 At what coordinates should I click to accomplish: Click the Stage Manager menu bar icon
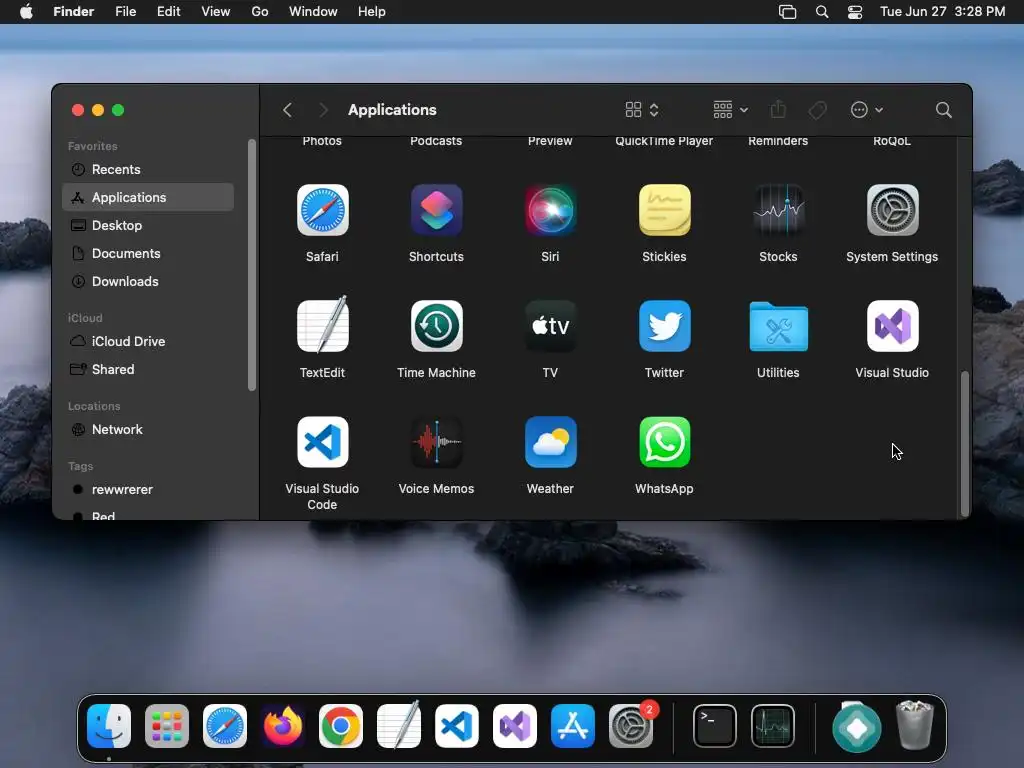tap(788, 12)
